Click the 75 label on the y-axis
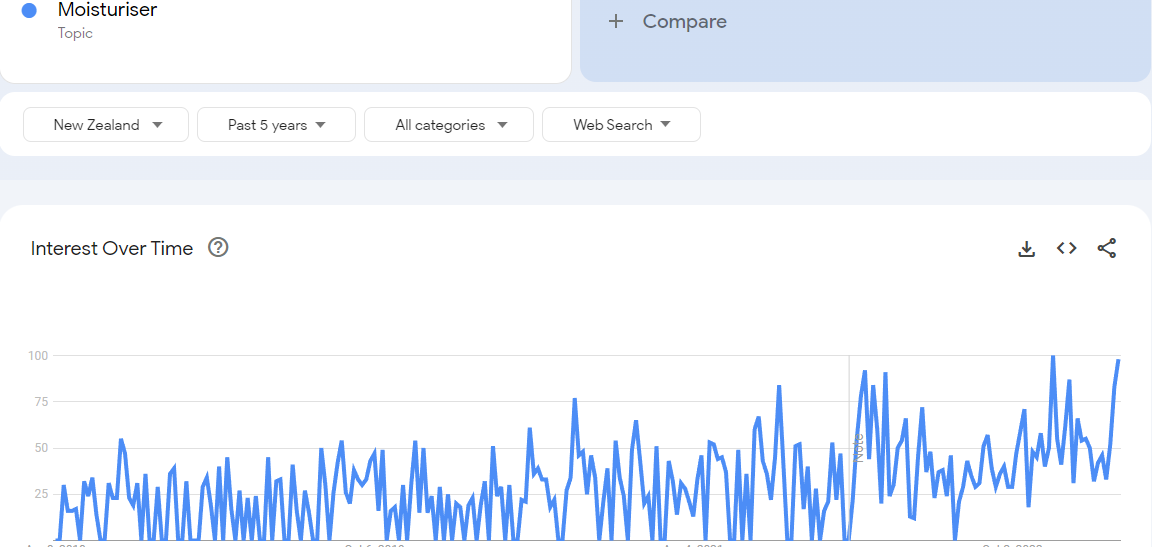This screenshot has height=547, width=1152. tap(41, 402)
